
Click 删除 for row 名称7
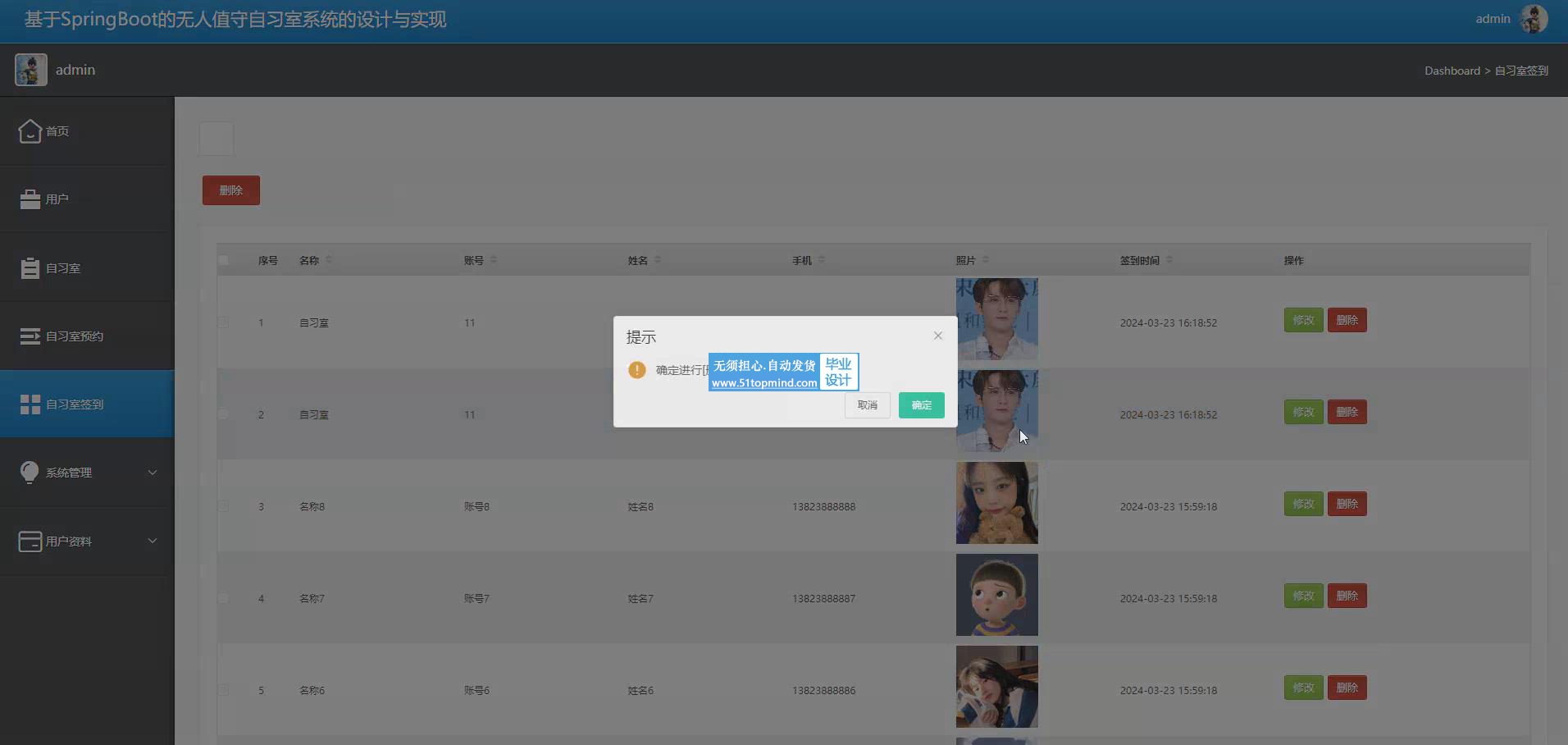click(x=1347, y=596)
